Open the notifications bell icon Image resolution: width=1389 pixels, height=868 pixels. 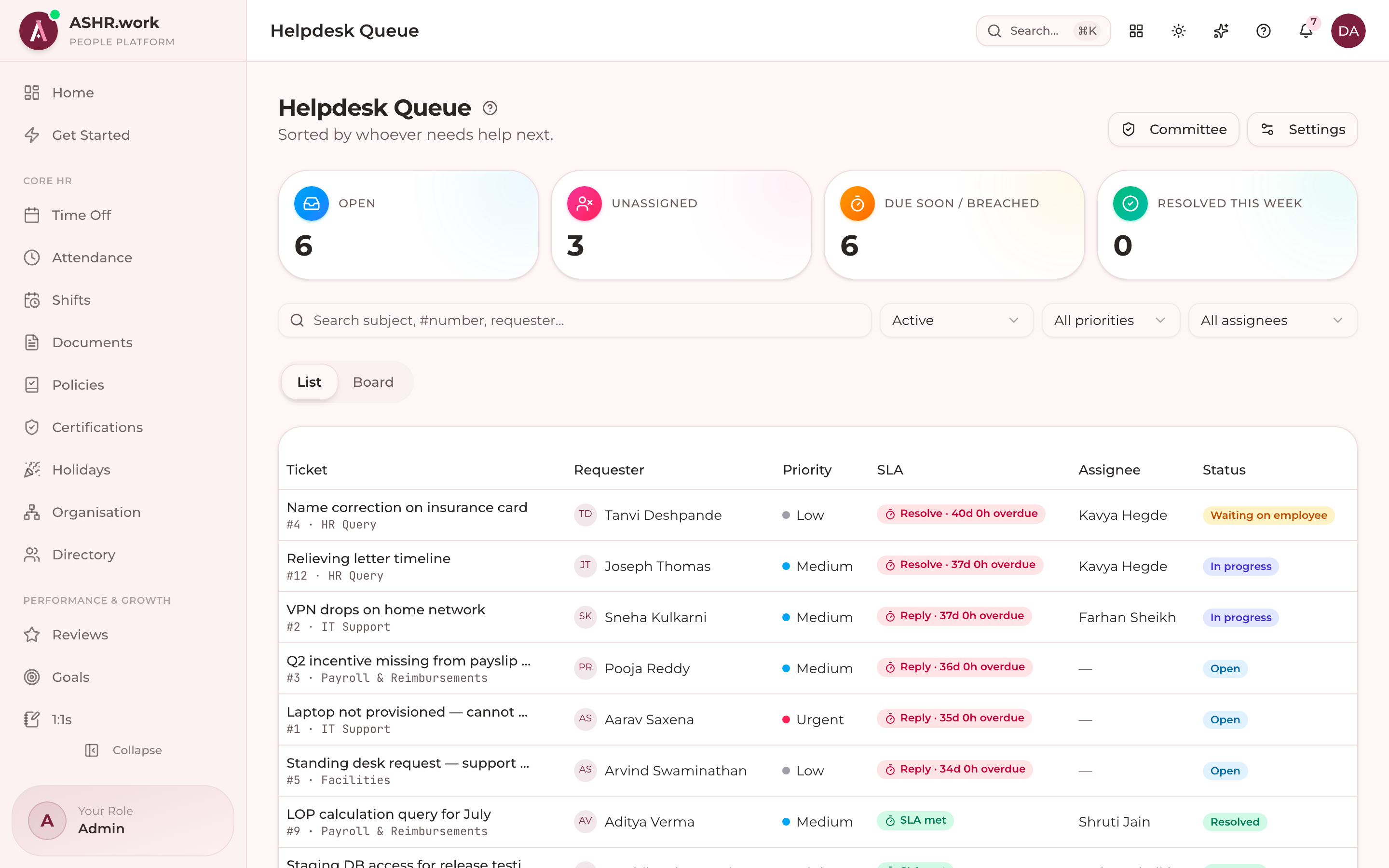point(1306,31)
